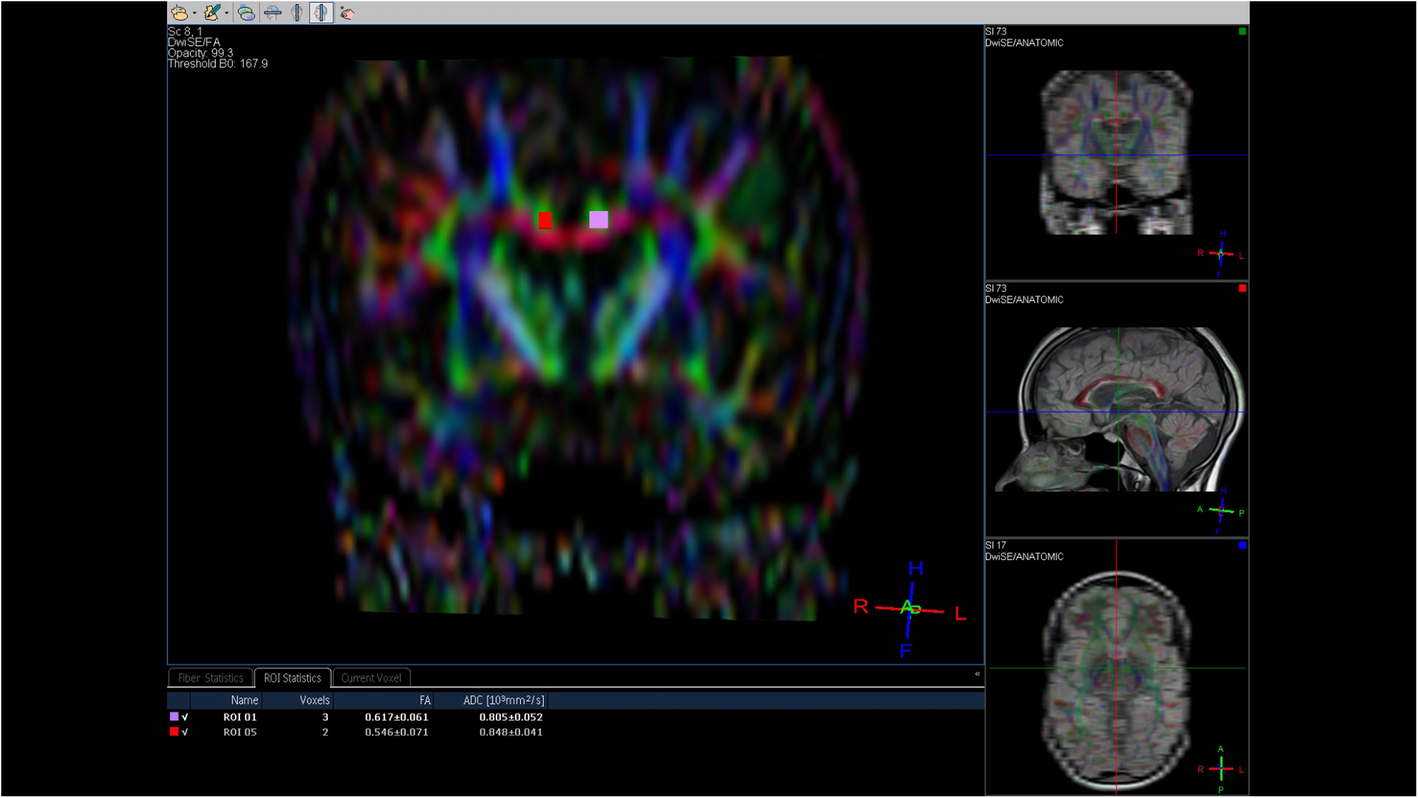Click green indicator square in coronal view

coord(1242,32)
